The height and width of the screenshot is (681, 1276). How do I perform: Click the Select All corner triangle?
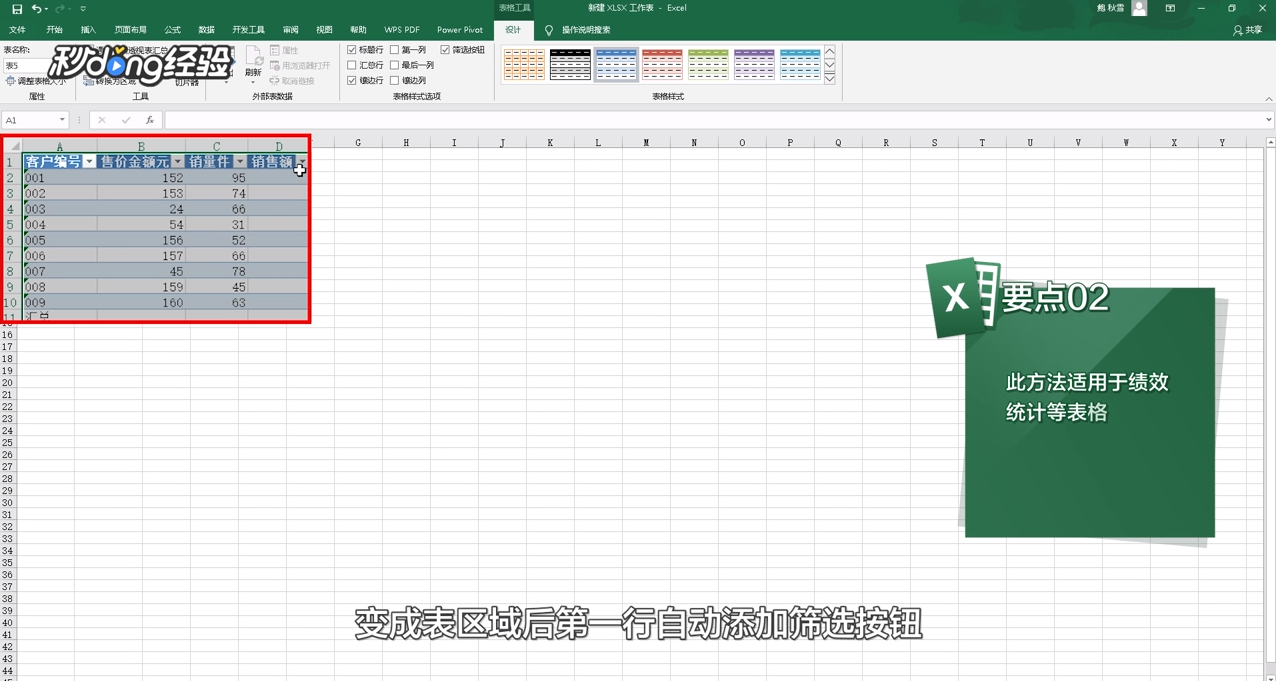(x=14, y=146)
